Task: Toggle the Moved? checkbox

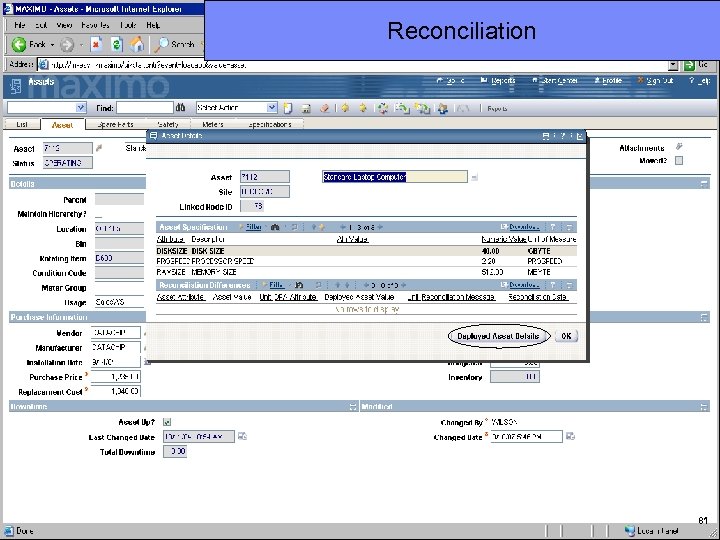Action: pos(679,161)
